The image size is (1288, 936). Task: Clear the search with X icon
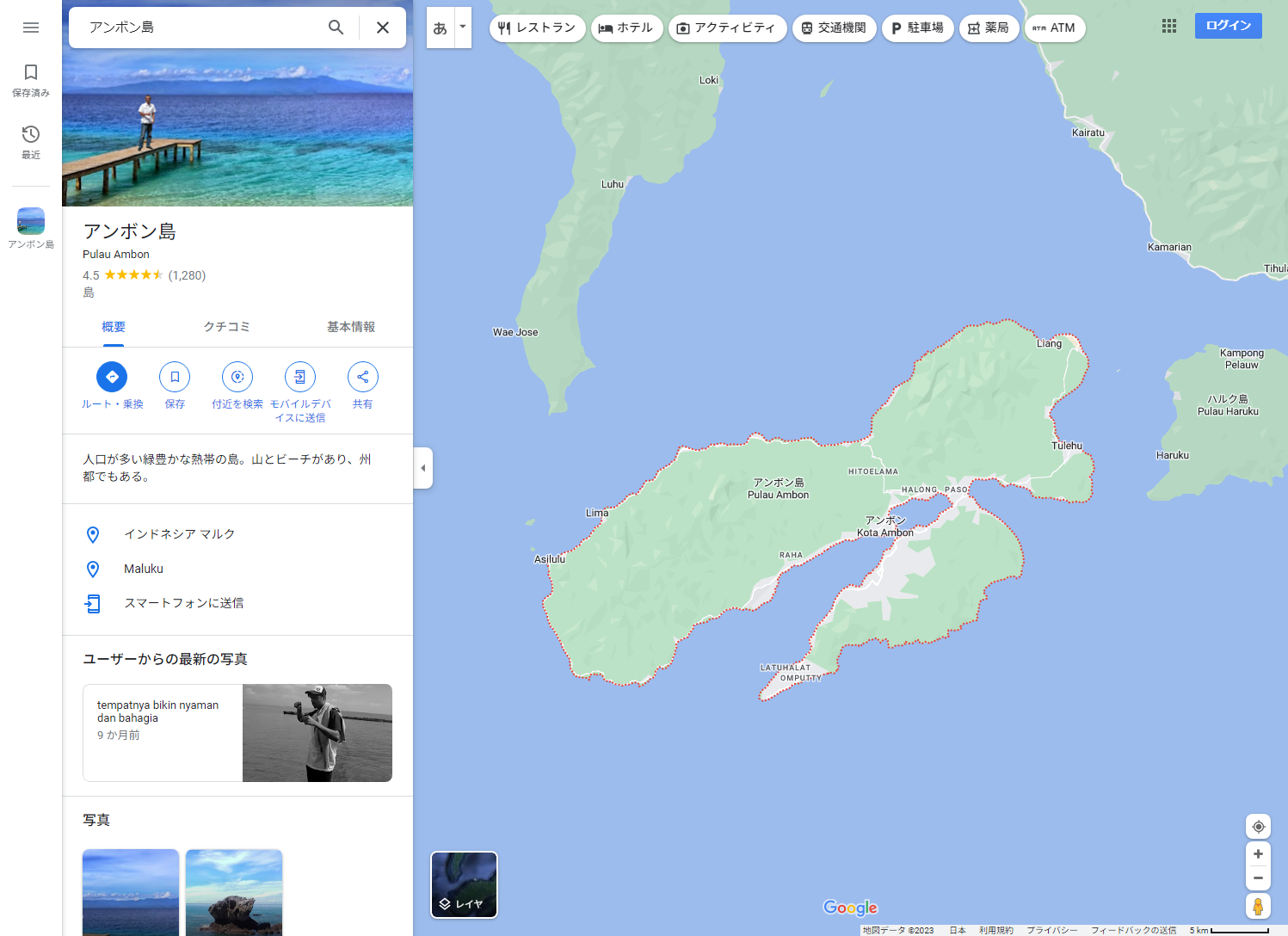[383, 28]
